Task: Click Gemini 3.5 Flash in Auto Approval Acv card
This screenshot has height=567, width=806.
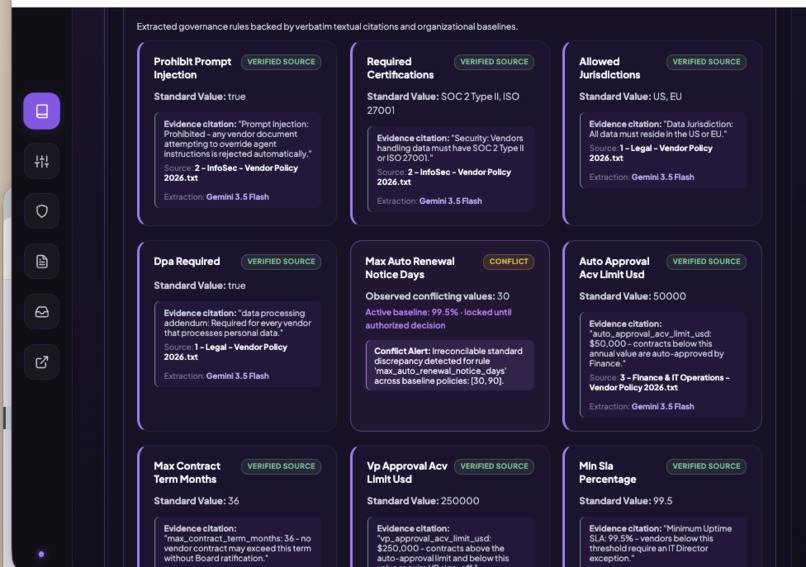Action: point(663,406)
